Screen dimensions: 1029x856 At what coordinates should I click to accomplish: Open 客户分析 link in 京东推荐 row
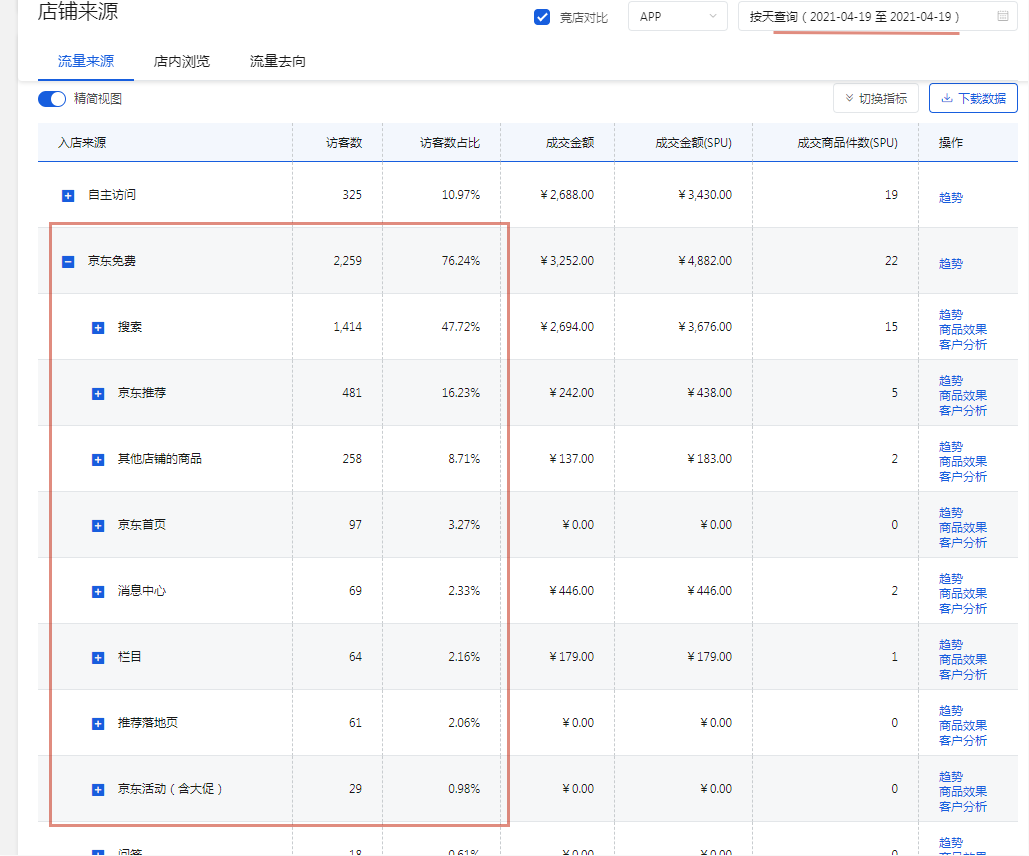click(963, 411)
